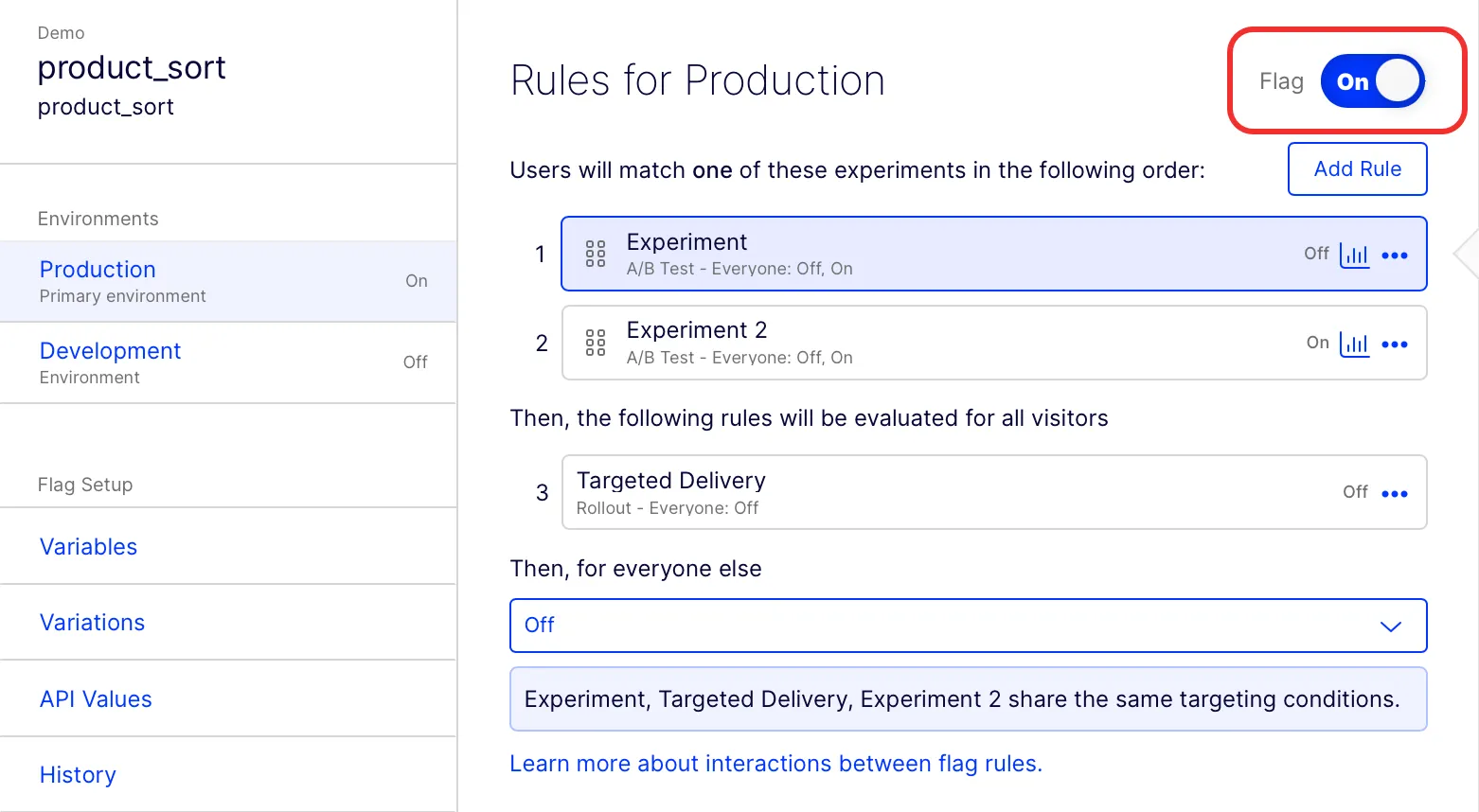Open three-dot menu for Experiment 2
This screenshot has height=812, width=1479.
pos(1395,344)
